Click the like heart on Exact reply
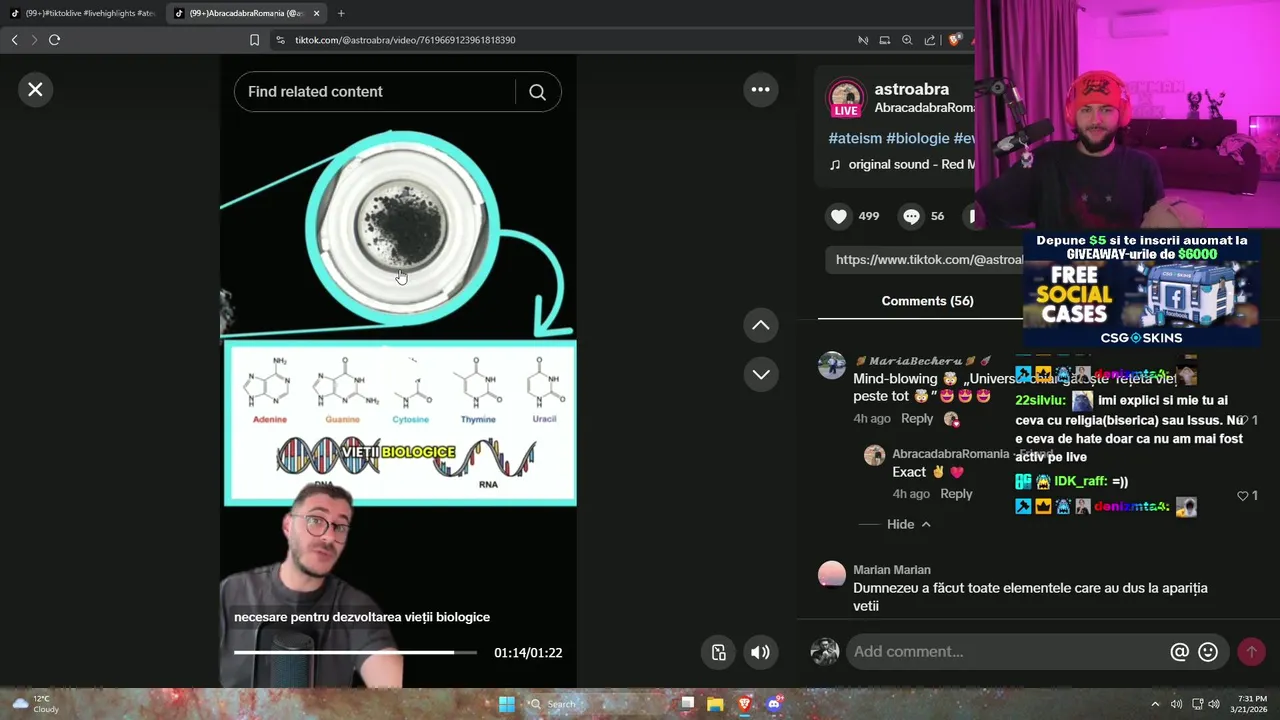The width and height of the screenshot is (1280, 720). (1243, 496)
